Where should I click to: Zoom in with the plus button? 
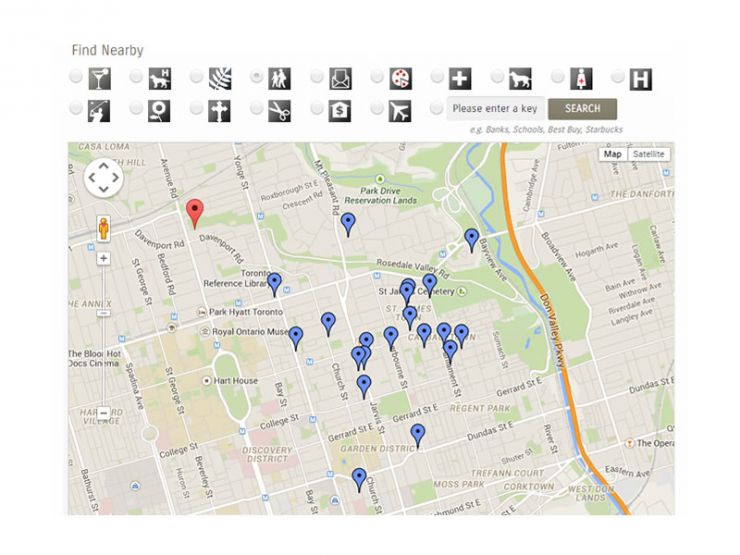coord(104,258)
